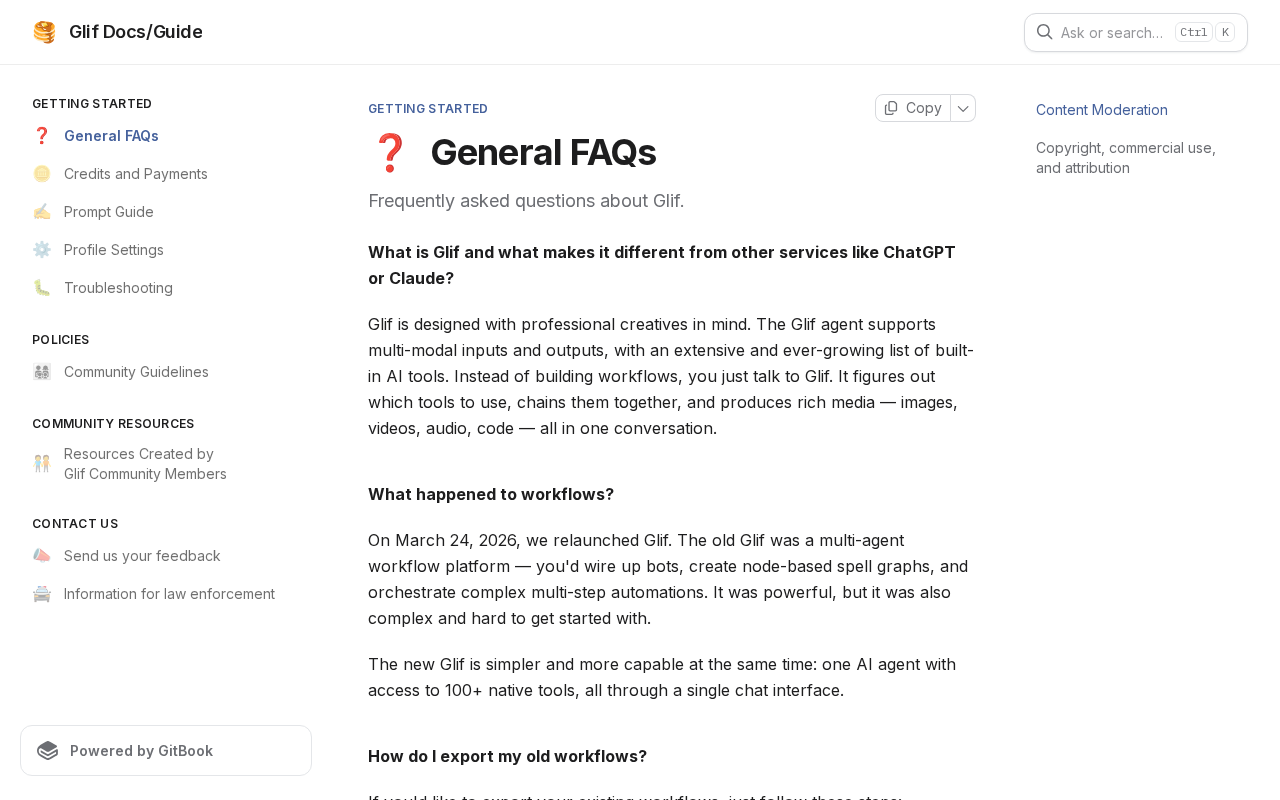This screenshot has height=800, width=1280.
Task: Jump to Content Moderation section
Action: coord(1102,110)
